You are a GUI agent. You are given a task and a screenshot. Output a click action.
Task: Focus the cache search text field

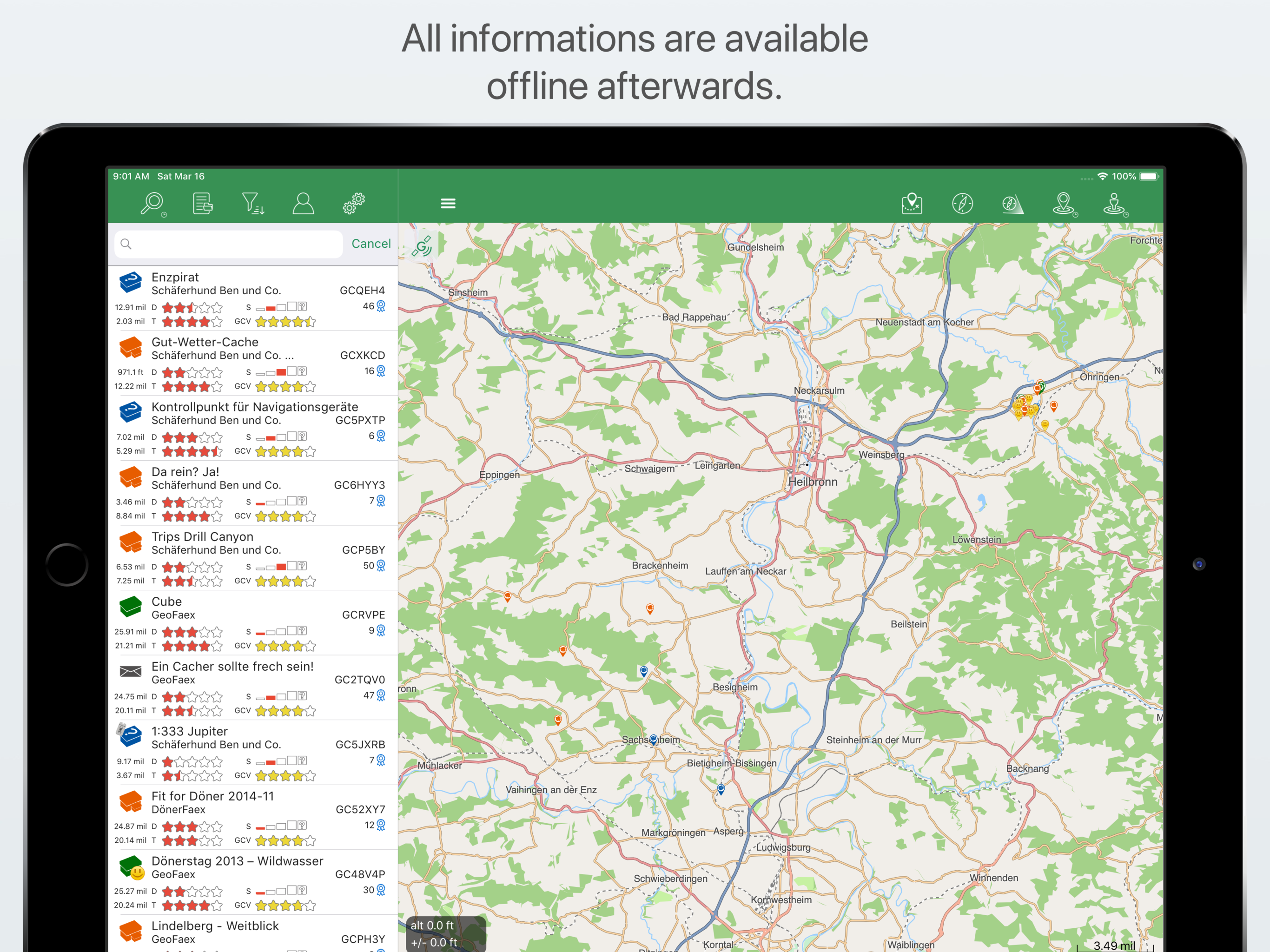point(230,244)
